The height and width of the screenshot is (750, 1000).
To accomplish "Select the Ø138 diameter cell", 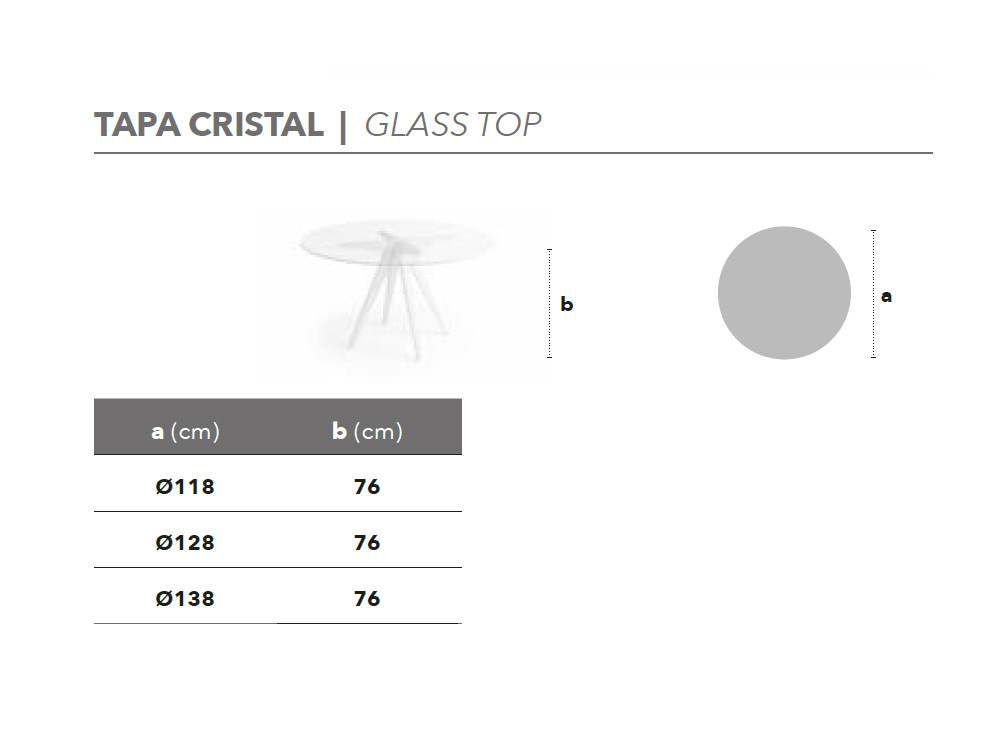I will 185,599.
